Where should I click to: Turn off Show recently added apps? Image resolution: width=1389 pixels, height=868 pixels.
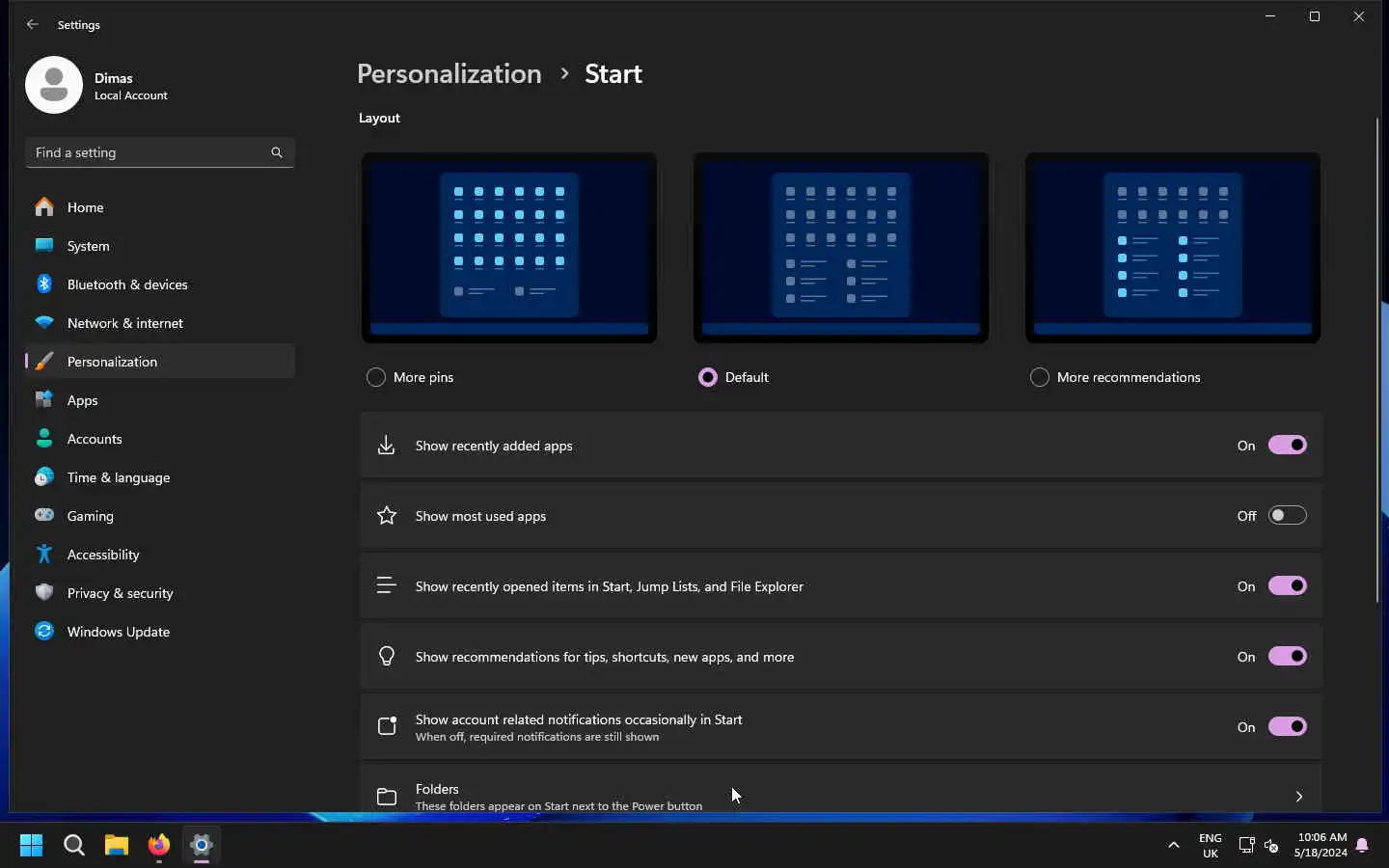(1287, 445)
